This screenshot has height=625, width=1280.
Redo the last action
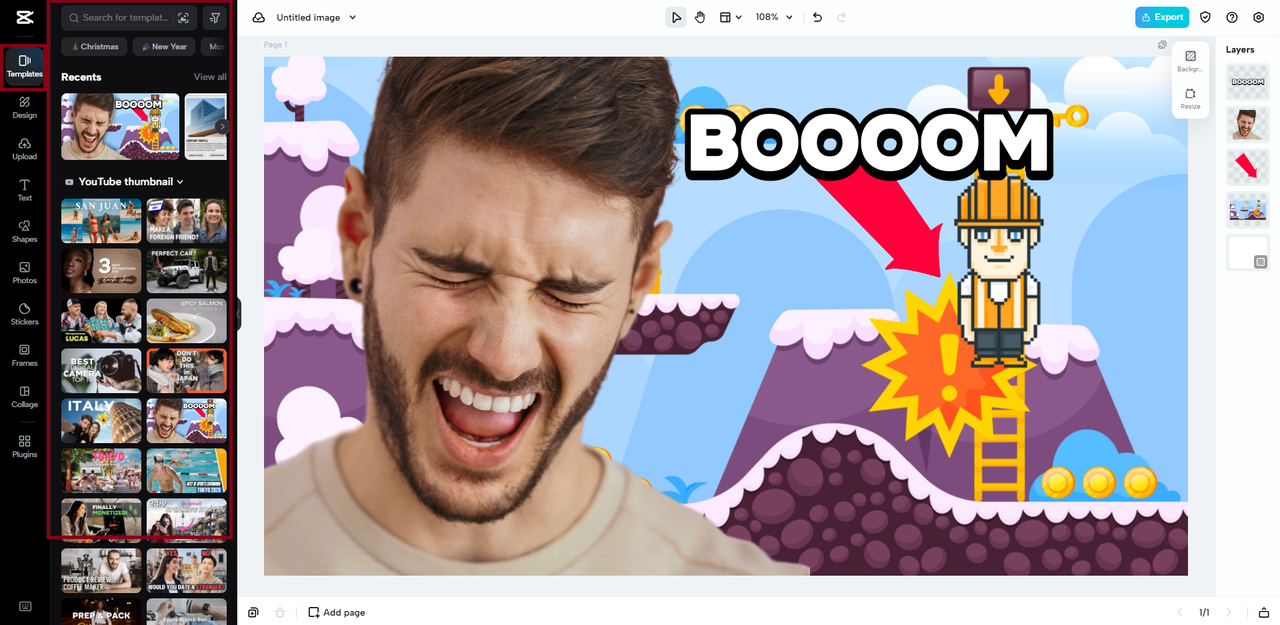(x=841, y=17)
